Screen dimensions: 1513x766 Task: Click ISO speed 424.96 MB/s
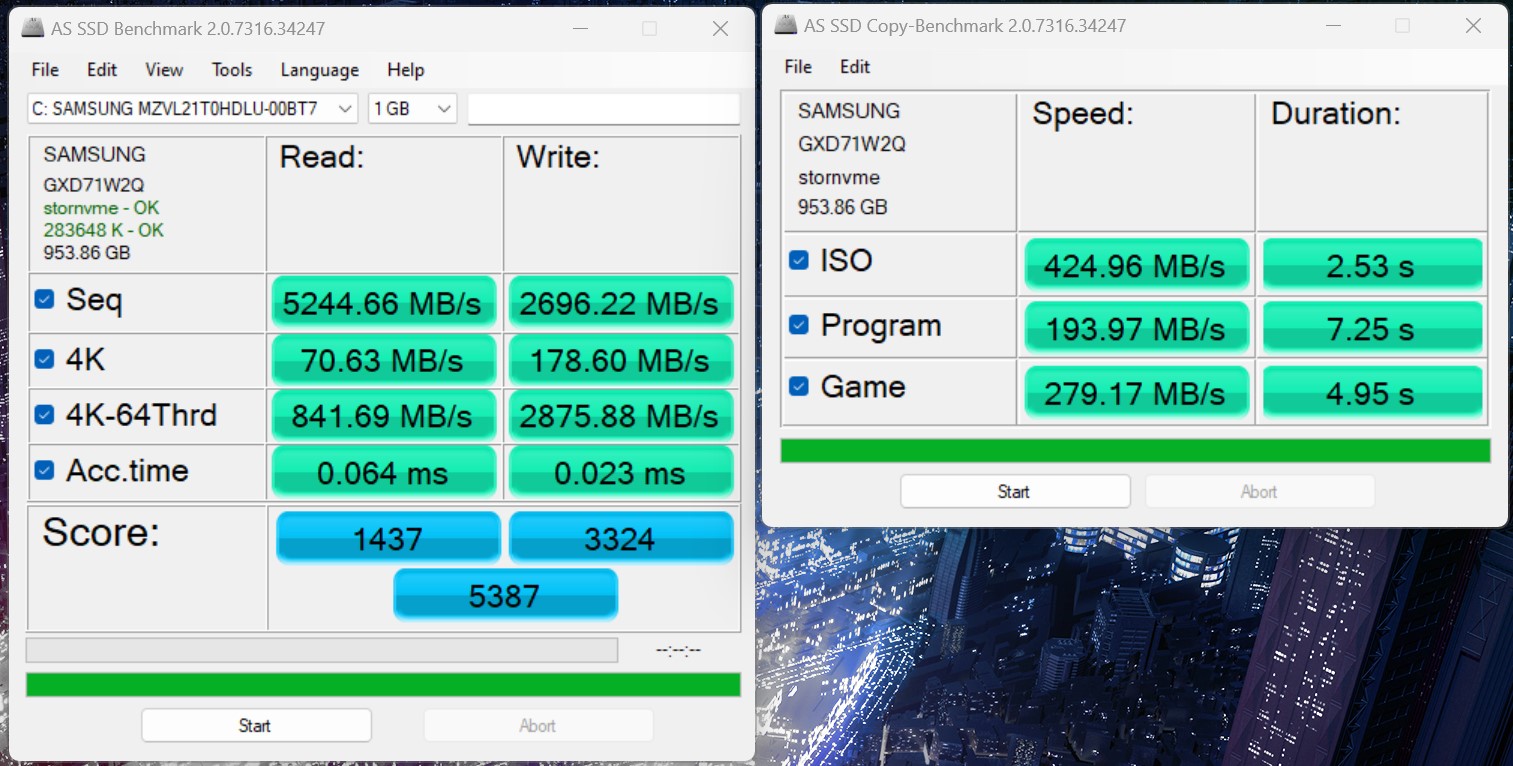click(1137, 266)
